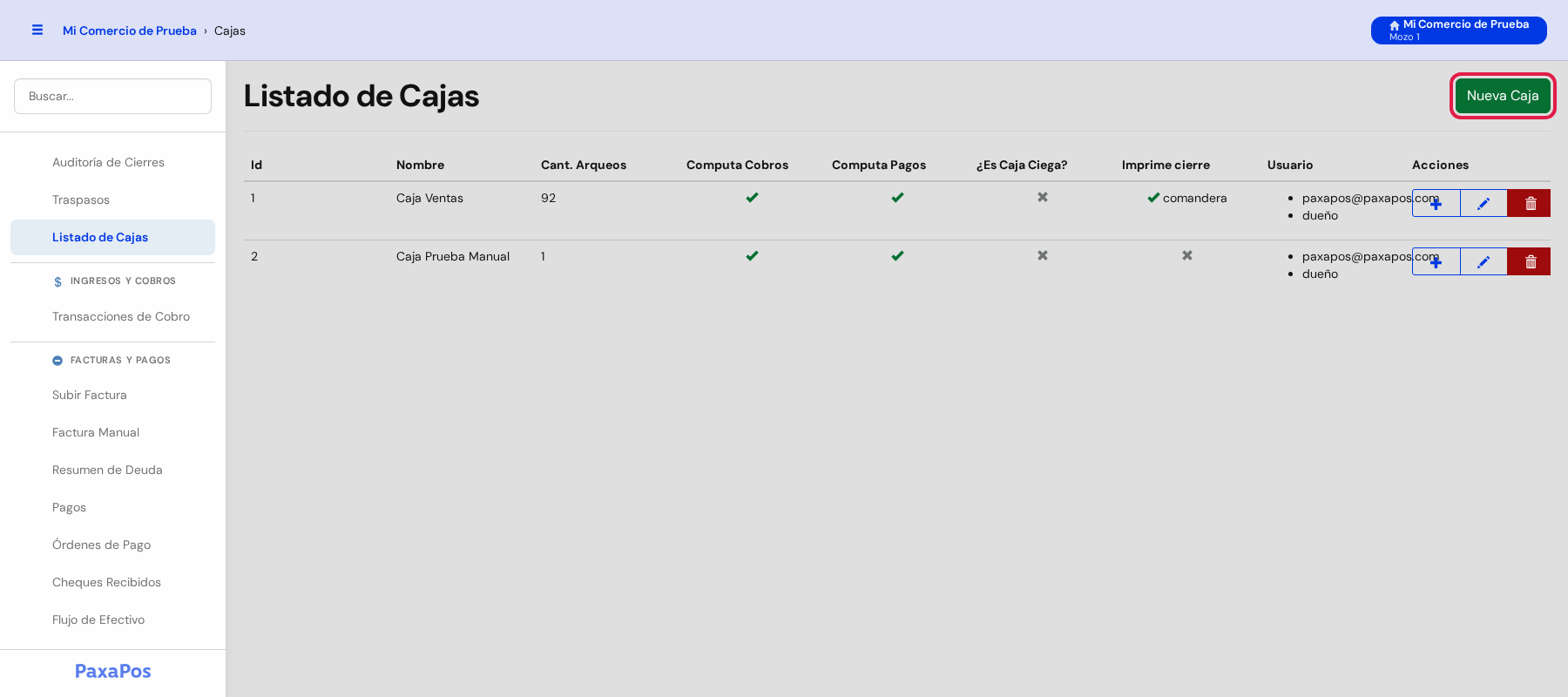Screen dimensions: 1568x697
Task: Click the Facturas y Pagos section header
Action: point(112,360)
